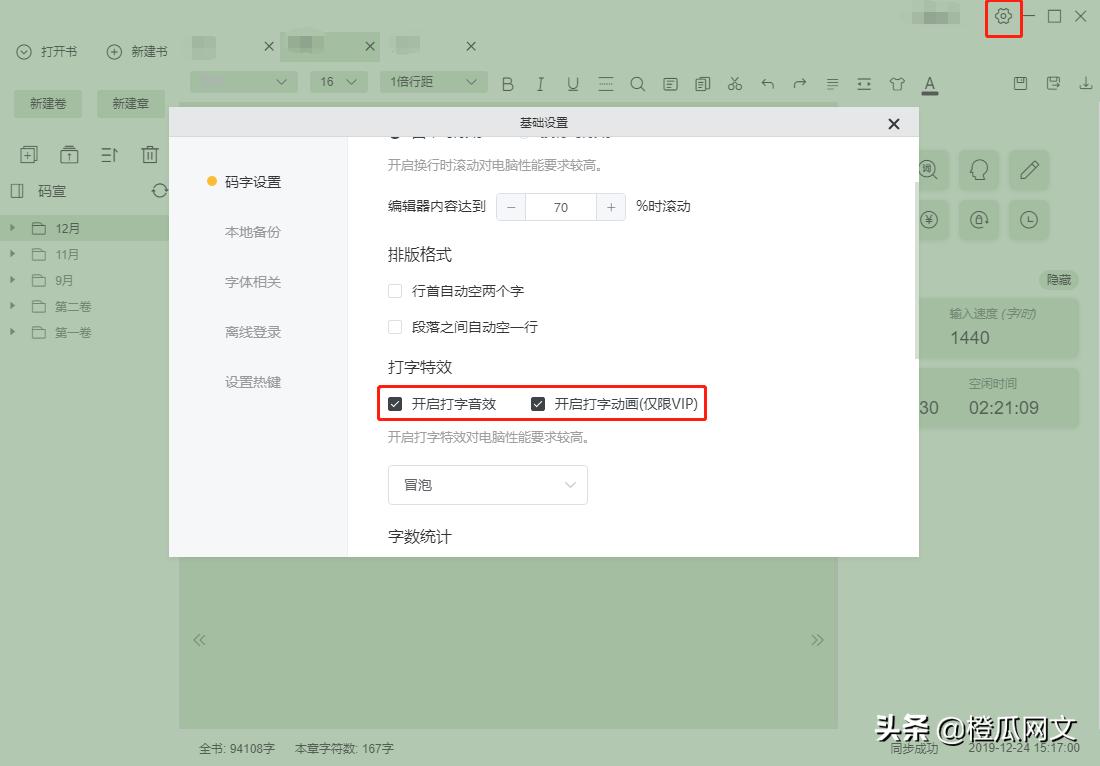The height and width of the screenshot is (766, 1100).
Task: Click the trash icon in the left sidebar
Action: point(150,154)
